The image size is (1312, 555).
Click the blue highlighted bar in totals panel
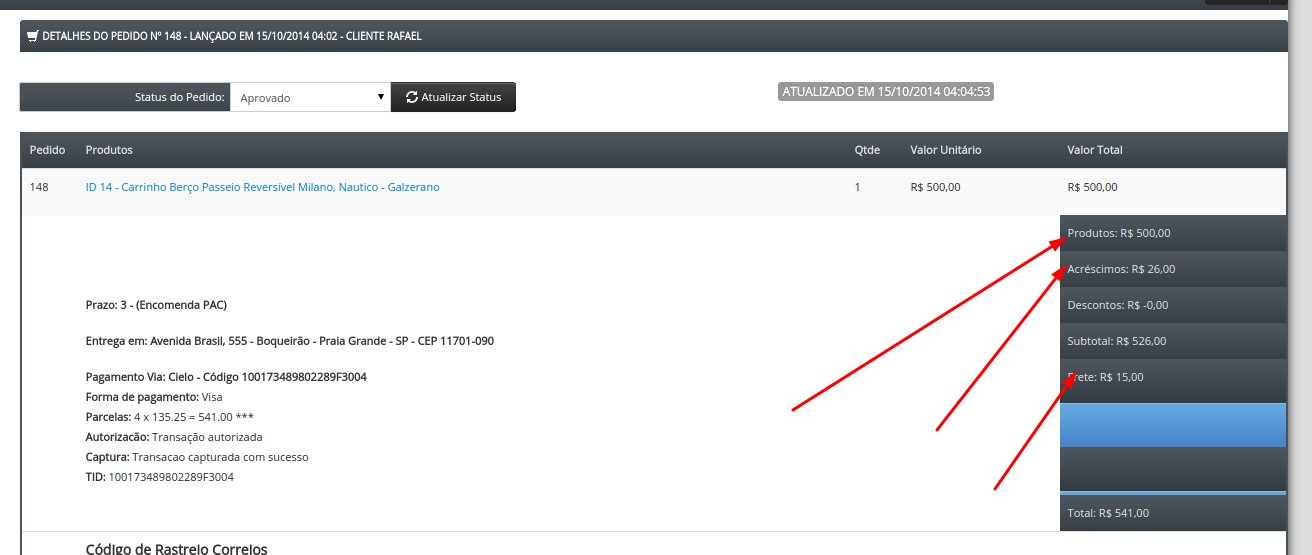[x=1172, y=425]
